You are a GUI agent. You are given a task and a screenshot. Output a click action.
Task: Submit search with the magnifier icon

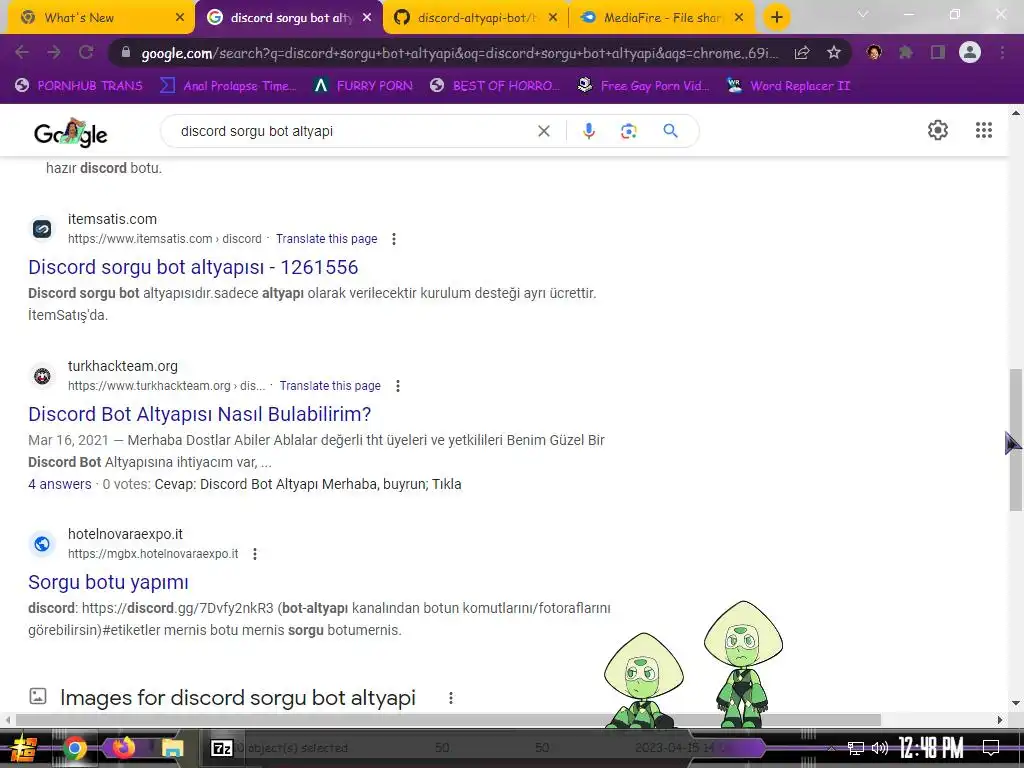(670, 131)
